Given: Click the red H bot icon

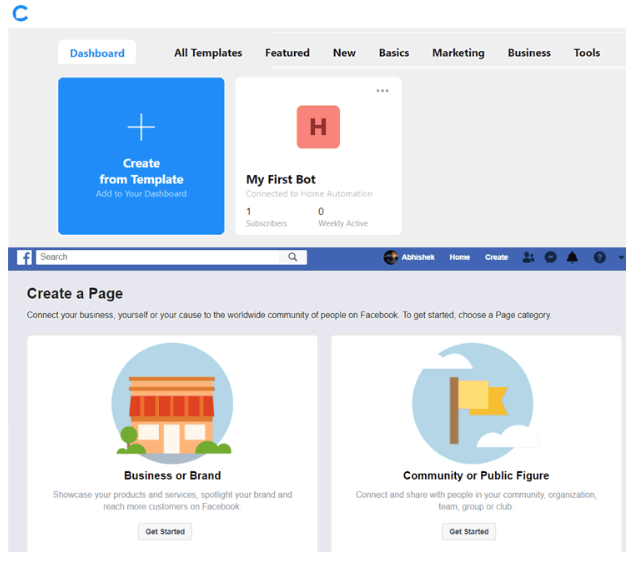Looking at the screenshot, I should coord(318,127).
